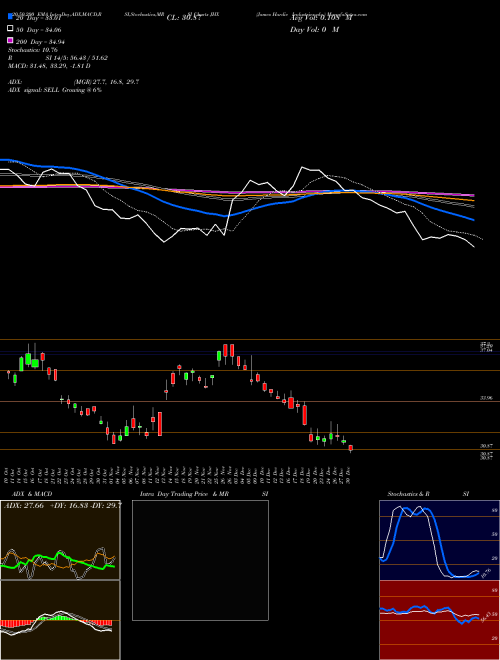Click the '(MGR) 27.7, 16.8, 29.7' ADX values

tap(106, 82)
